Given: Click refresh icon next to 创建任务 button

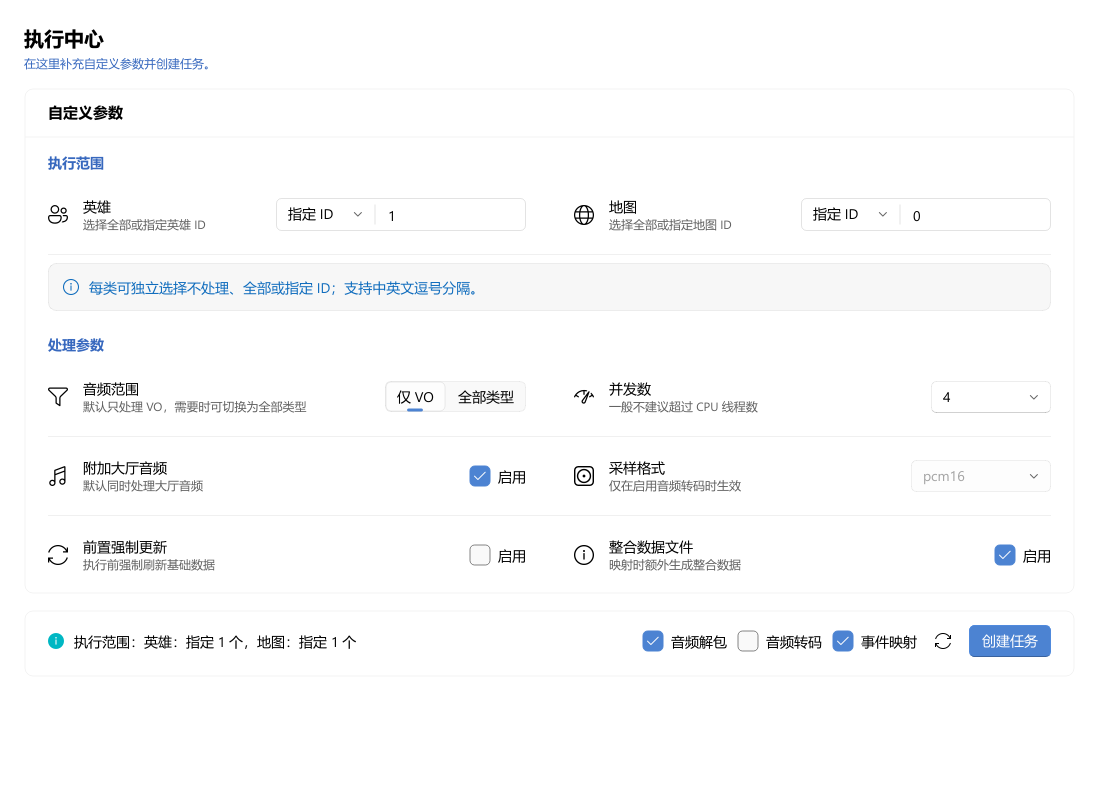Looking at the screenshot, I should (943, 641).
